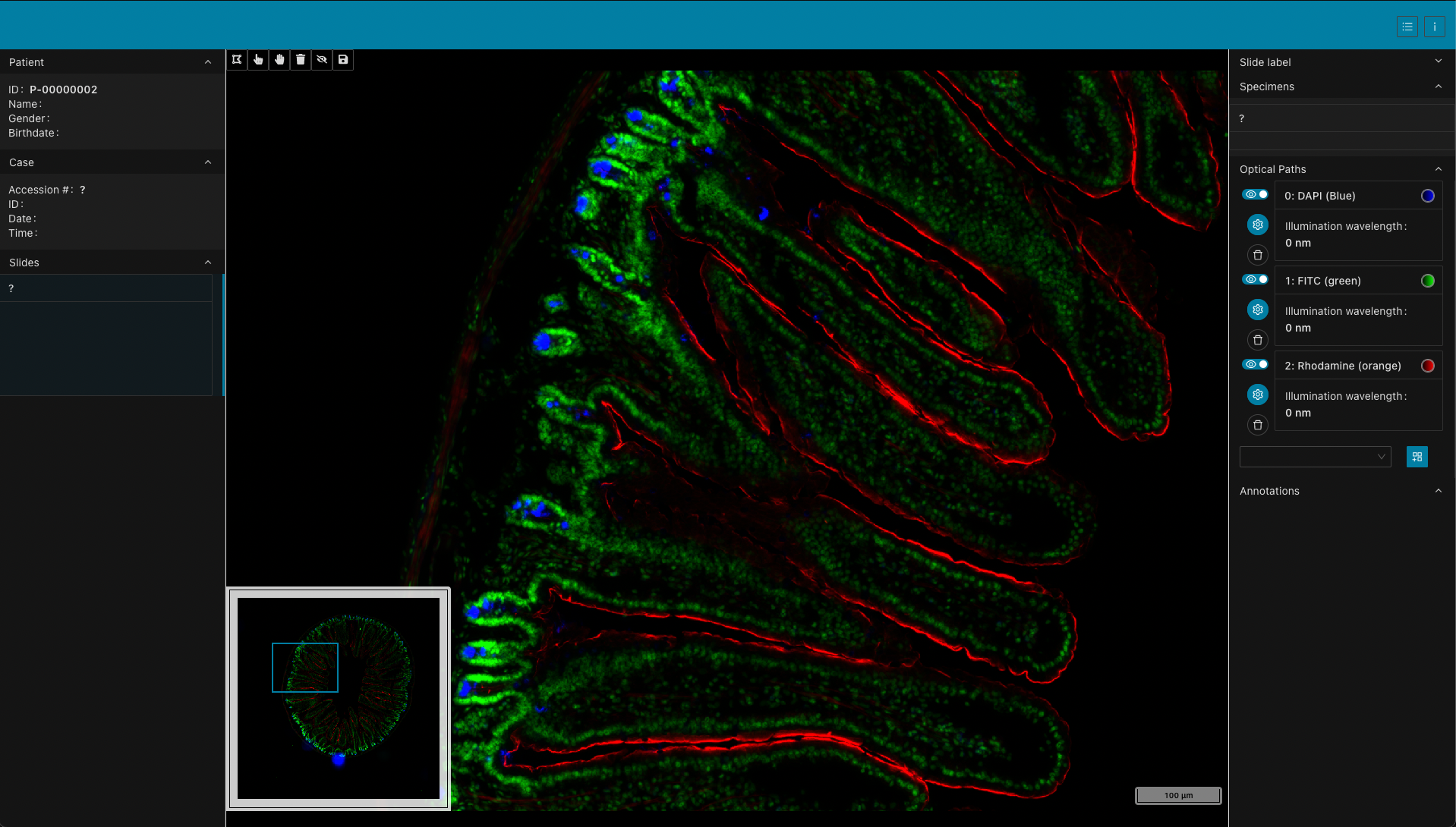1456x827 pixels.
Task: Toggle visibility of DAPI (Blue) channel
Action: point(1255,195)
